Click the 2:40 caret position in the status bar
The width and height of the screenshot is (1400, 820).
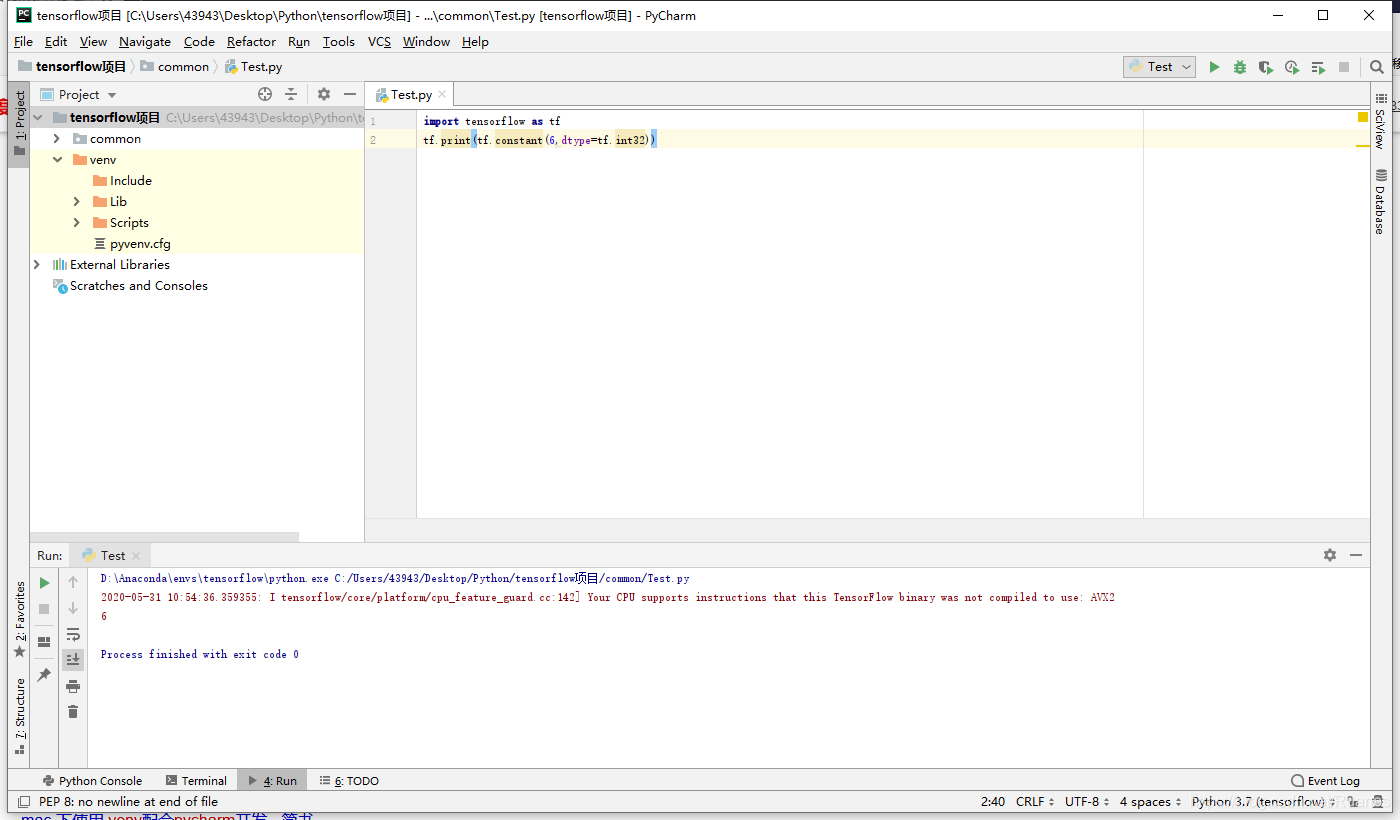pyautogui.click(x=993, y=802)
